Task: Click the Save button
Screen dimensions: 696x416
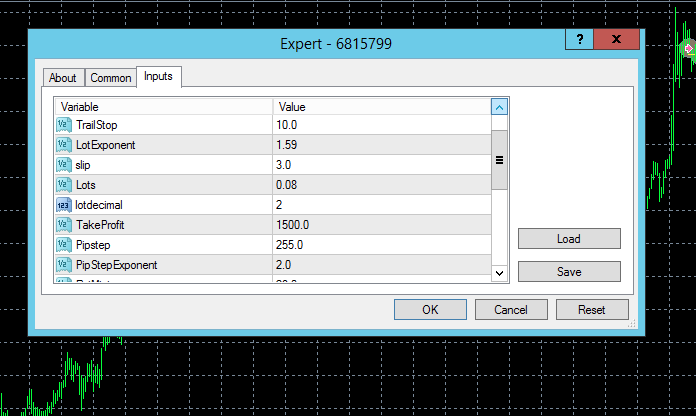Action: [569, 272]
